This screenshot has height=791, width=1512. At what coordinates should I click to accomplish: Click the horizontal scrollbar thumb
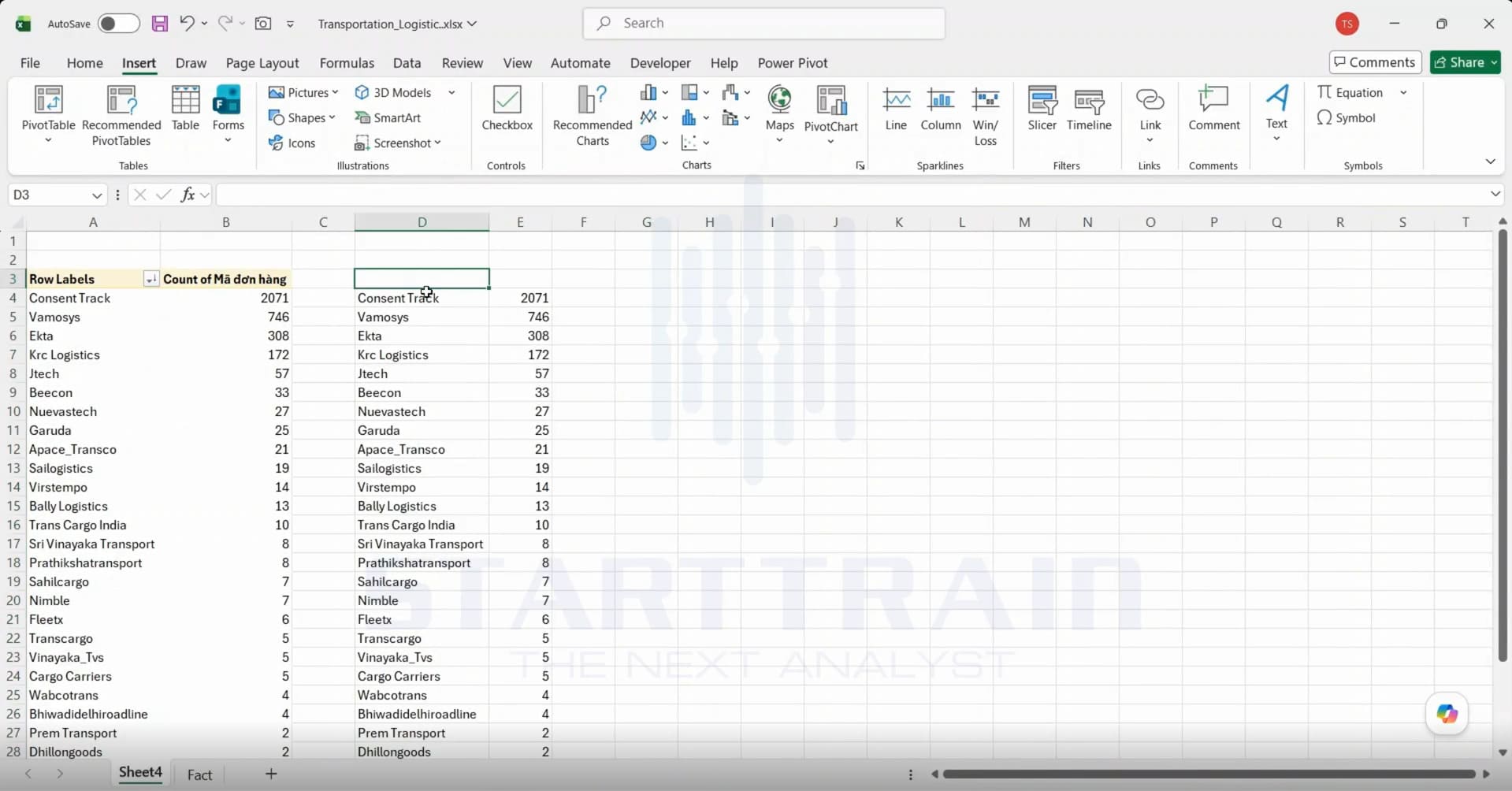point(1209,774)
